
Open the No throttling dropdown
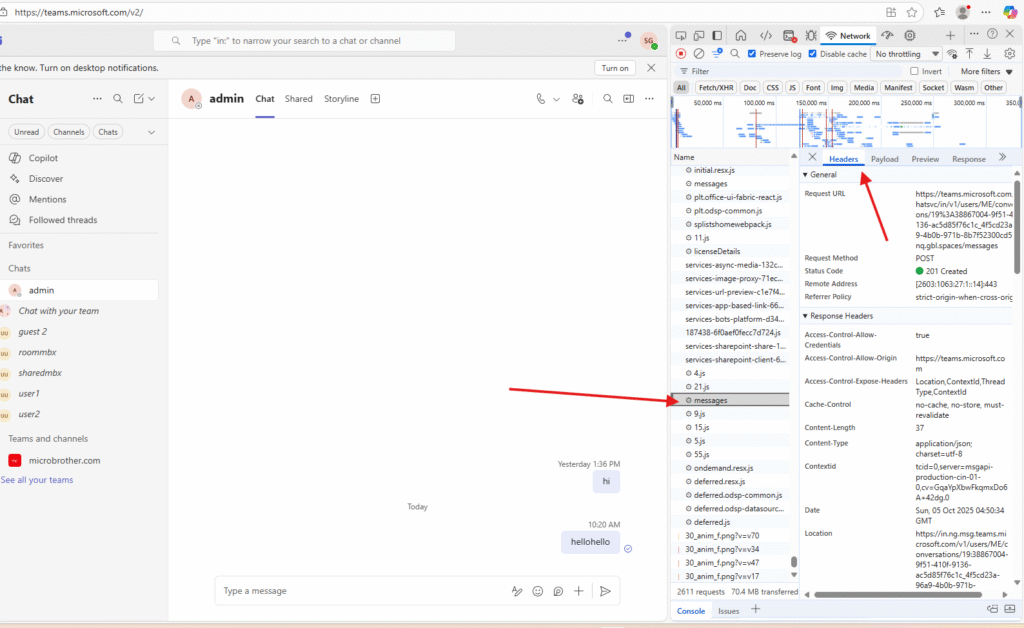pyautogui.click(x=907, y=54)
